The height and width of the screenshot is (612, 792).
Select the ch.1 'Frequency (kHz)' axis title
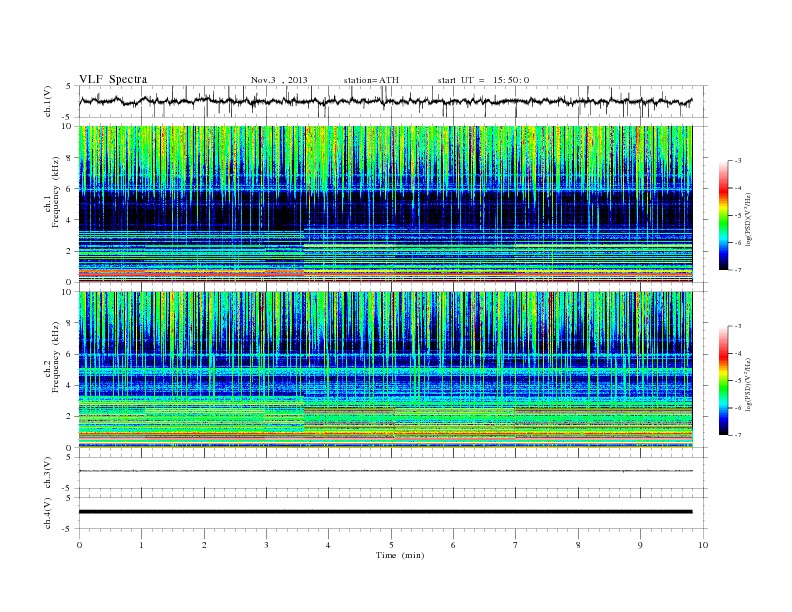56,192
